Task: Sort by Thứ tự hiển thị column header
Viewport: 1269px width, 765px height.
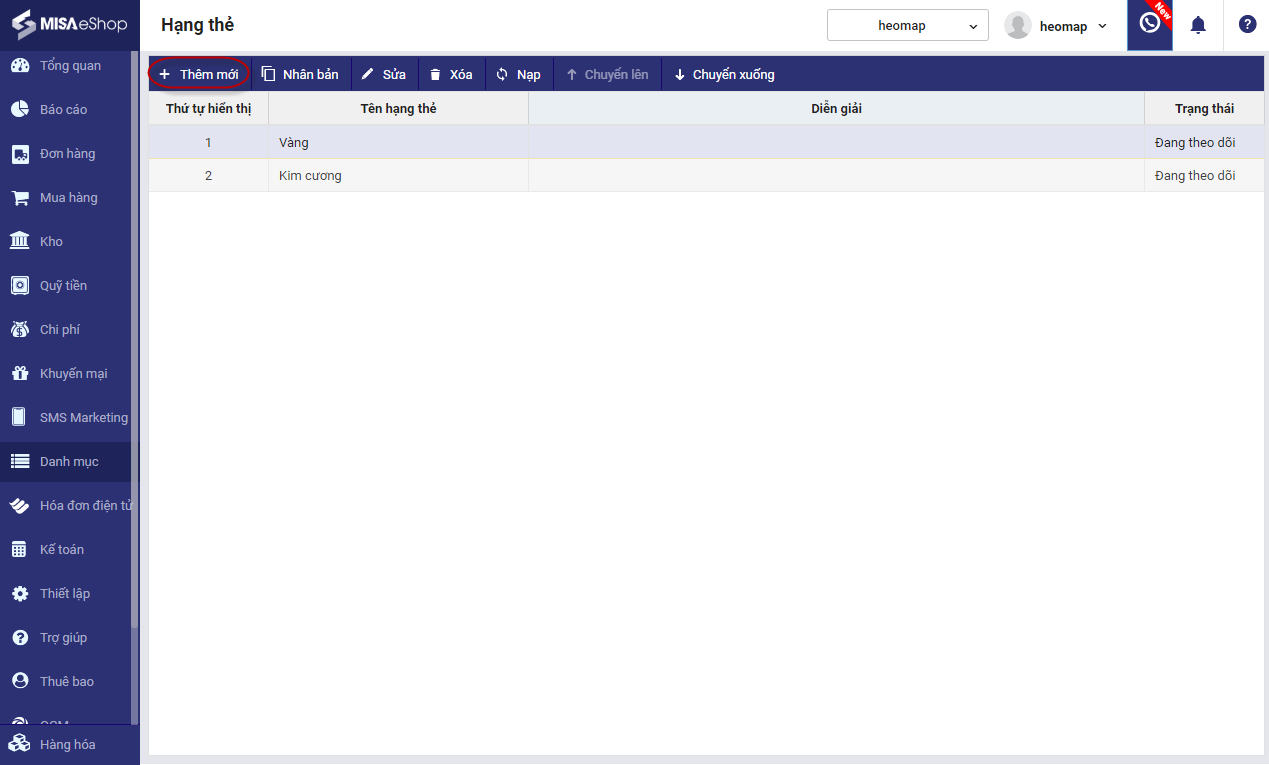Action: [x=208, y=108]
